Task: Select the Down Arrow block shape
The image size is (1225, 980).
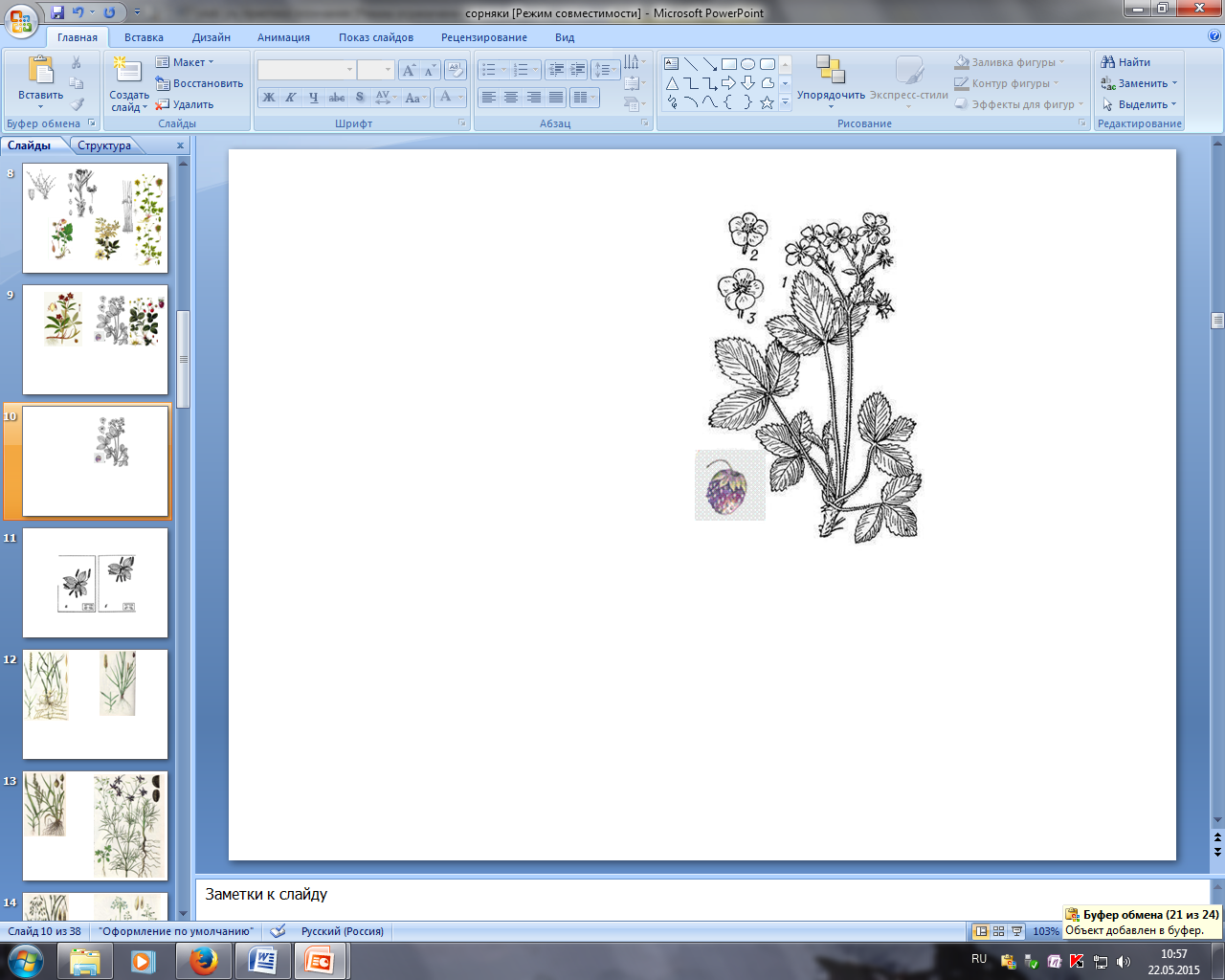Action: point(748,83)
